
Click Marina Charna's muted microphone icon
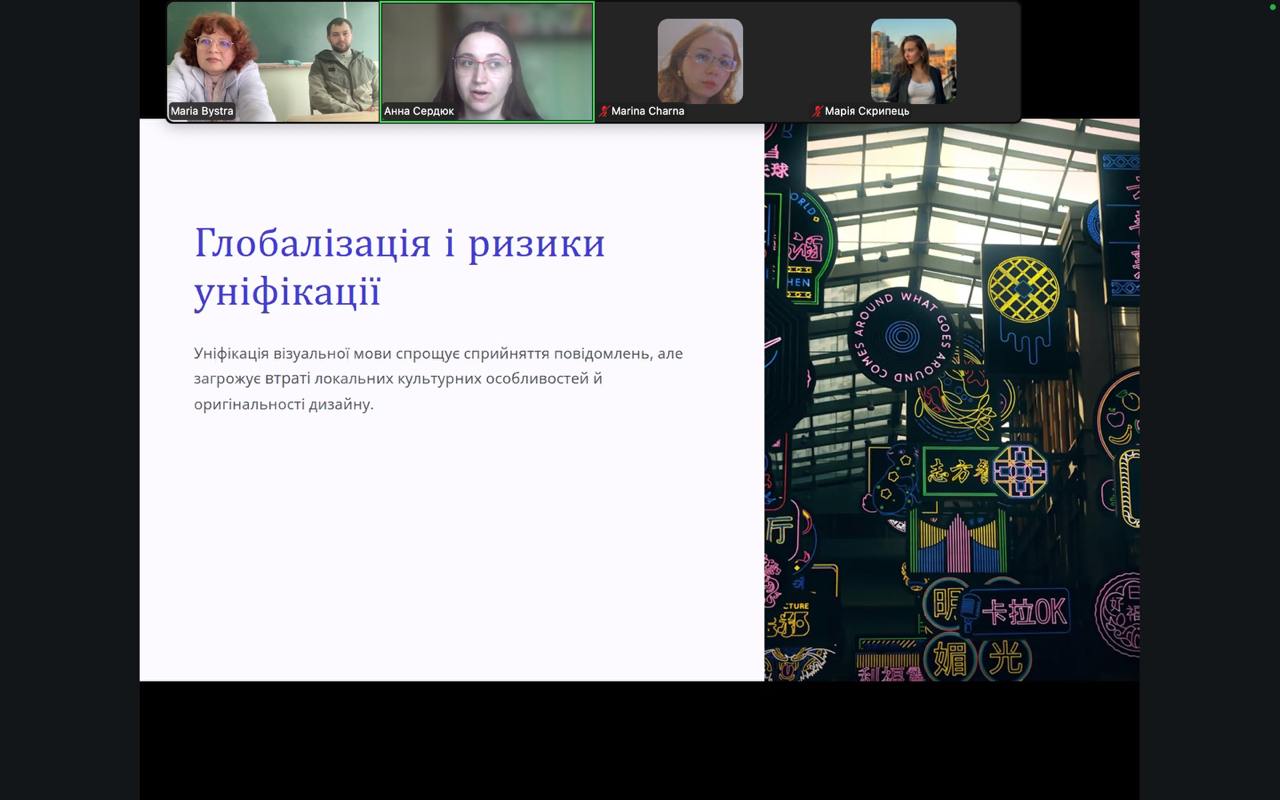click(x=604, y=111)
